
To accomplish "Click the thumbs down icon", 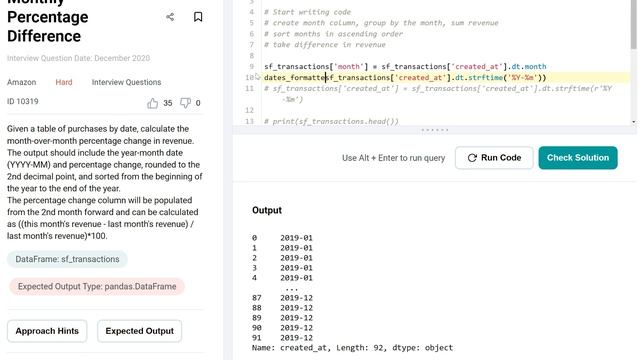I will click(x=185, y=103).
